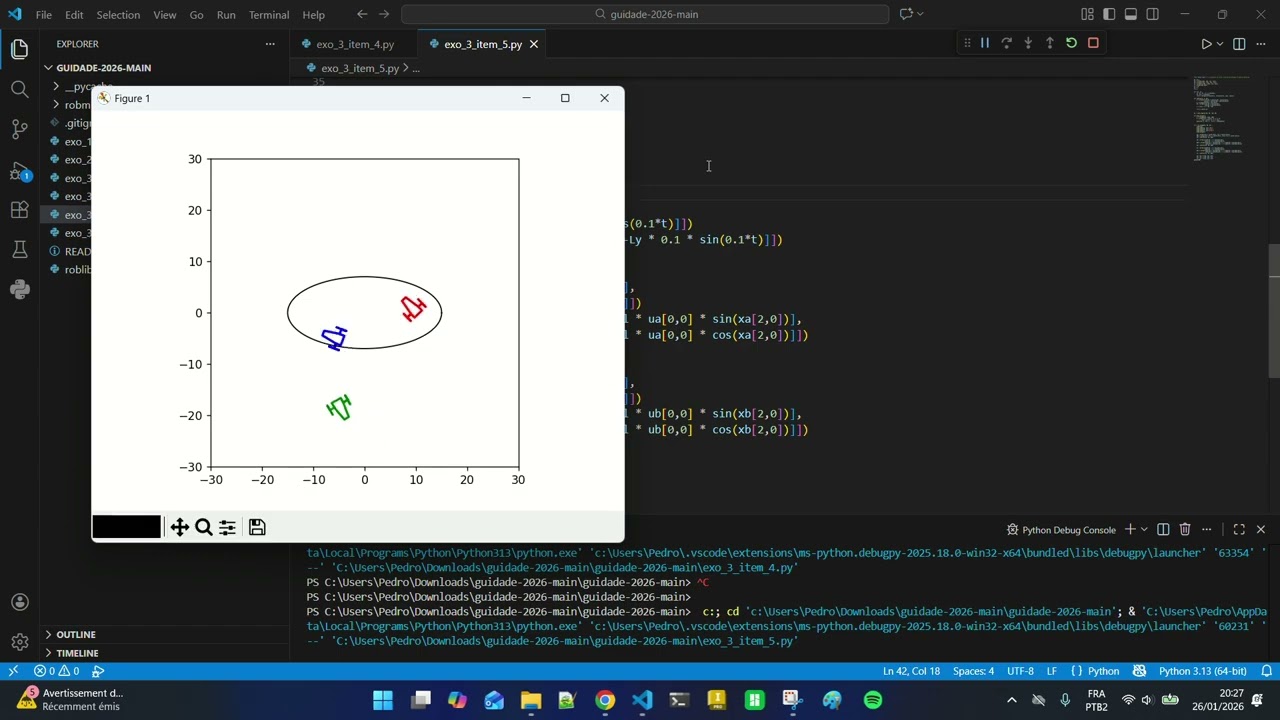This screenshot has width=1280, height=720.
Task: Open the Run menu
Action: pyautogui.click(x=226, y=15)
